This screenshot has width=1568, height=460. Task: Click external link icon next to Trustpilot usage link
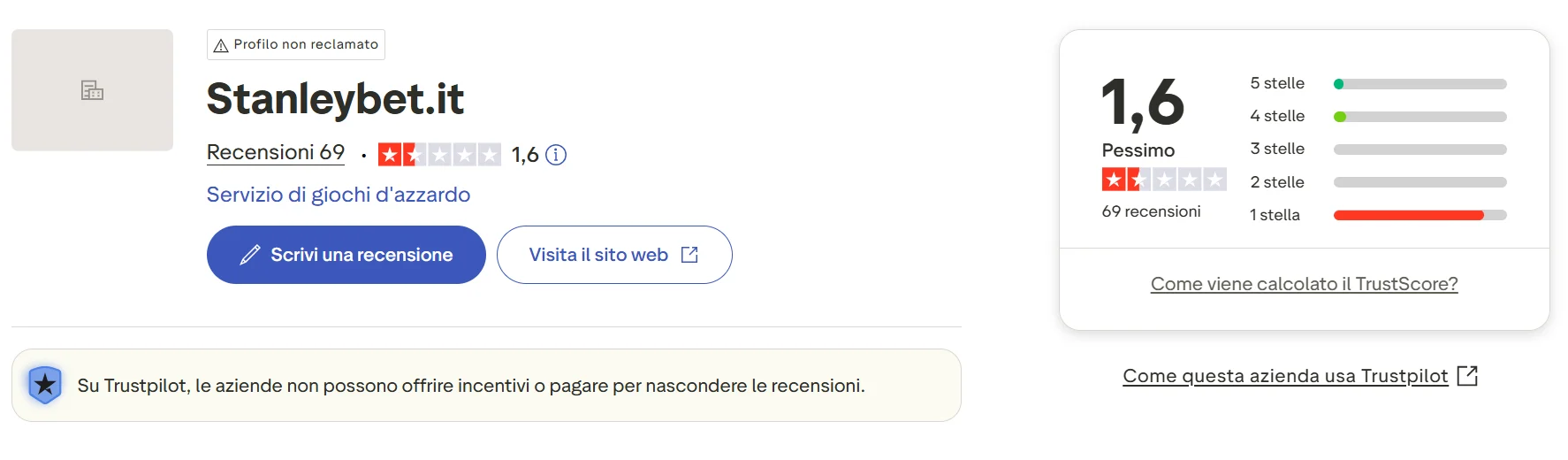click(x=1467, y=375)
